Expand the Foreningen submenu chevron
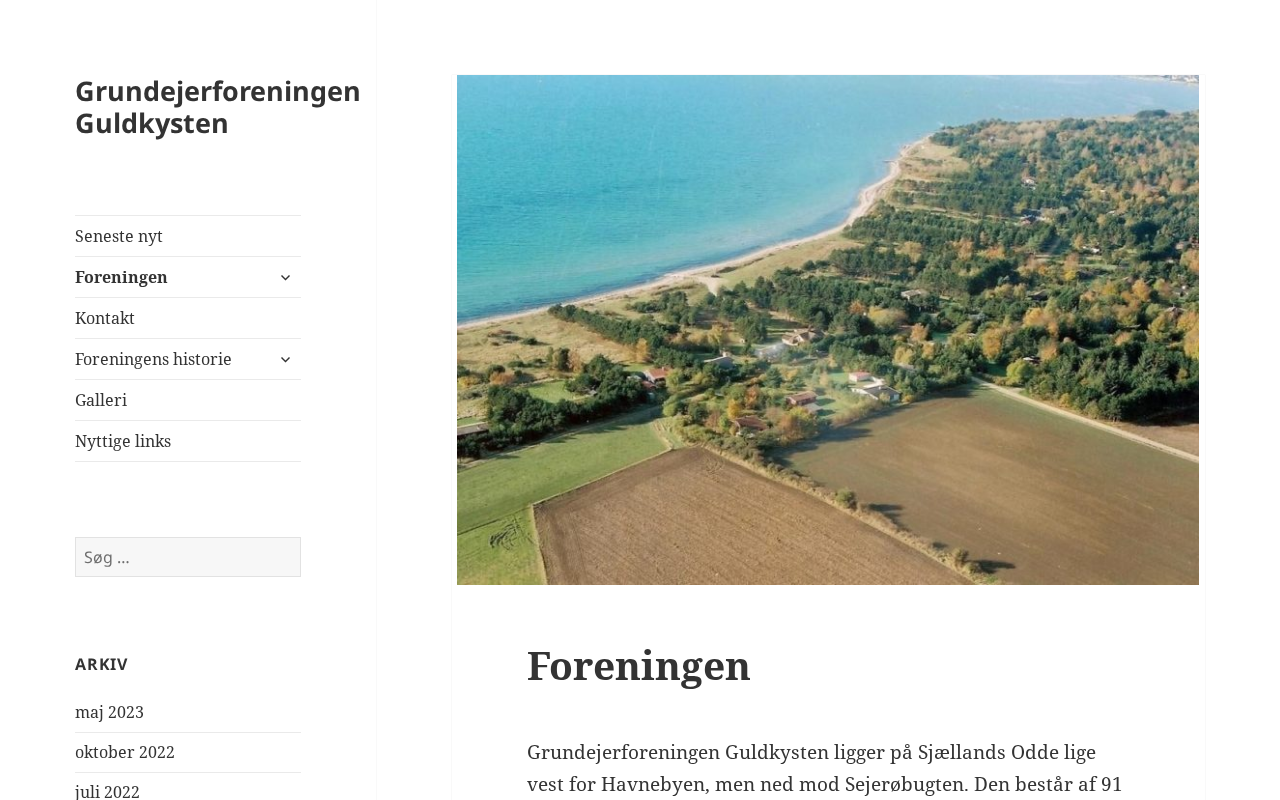 285,277
